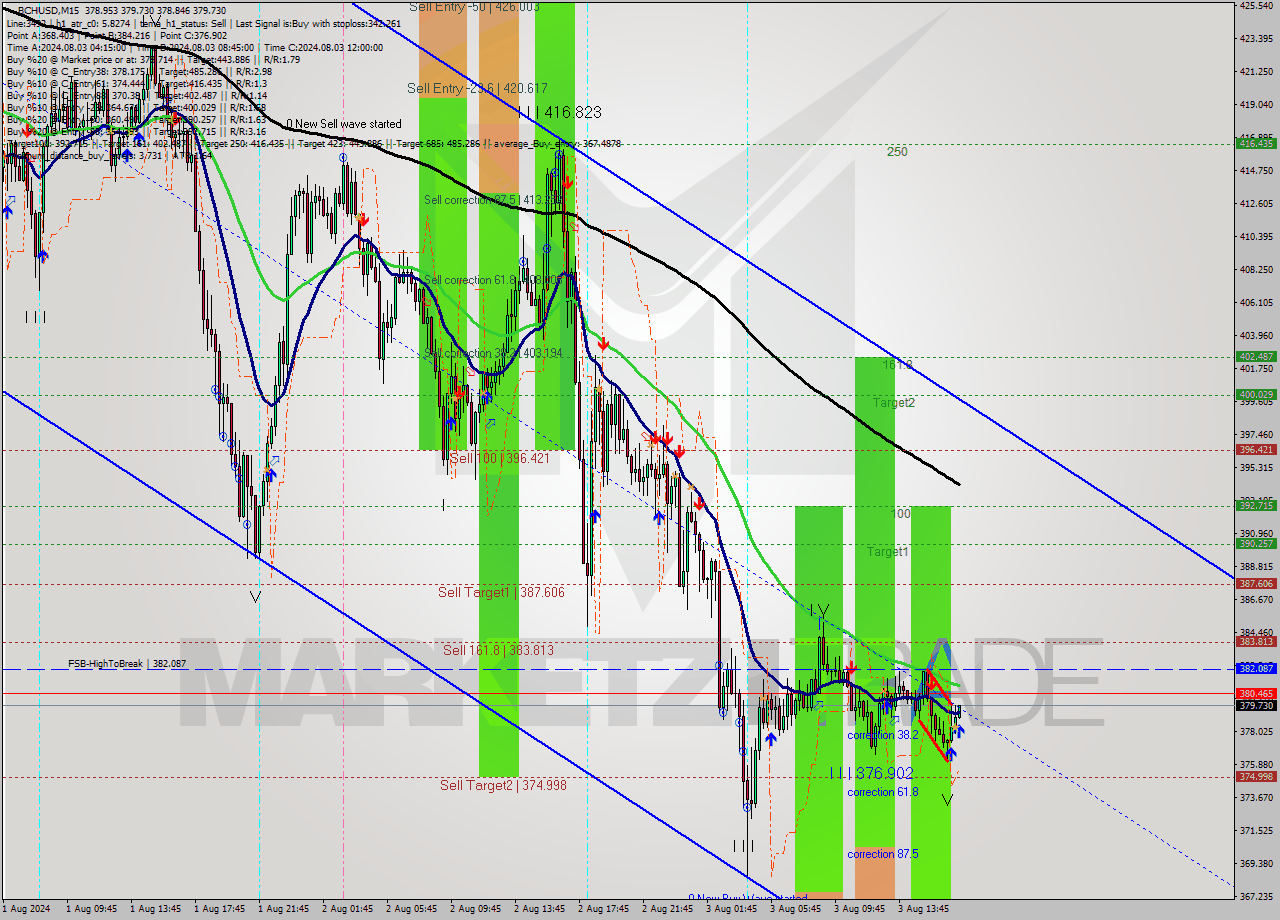Select the green 'Target1' label
Screen dimensions: 1280x920
(x=887, y=552)
